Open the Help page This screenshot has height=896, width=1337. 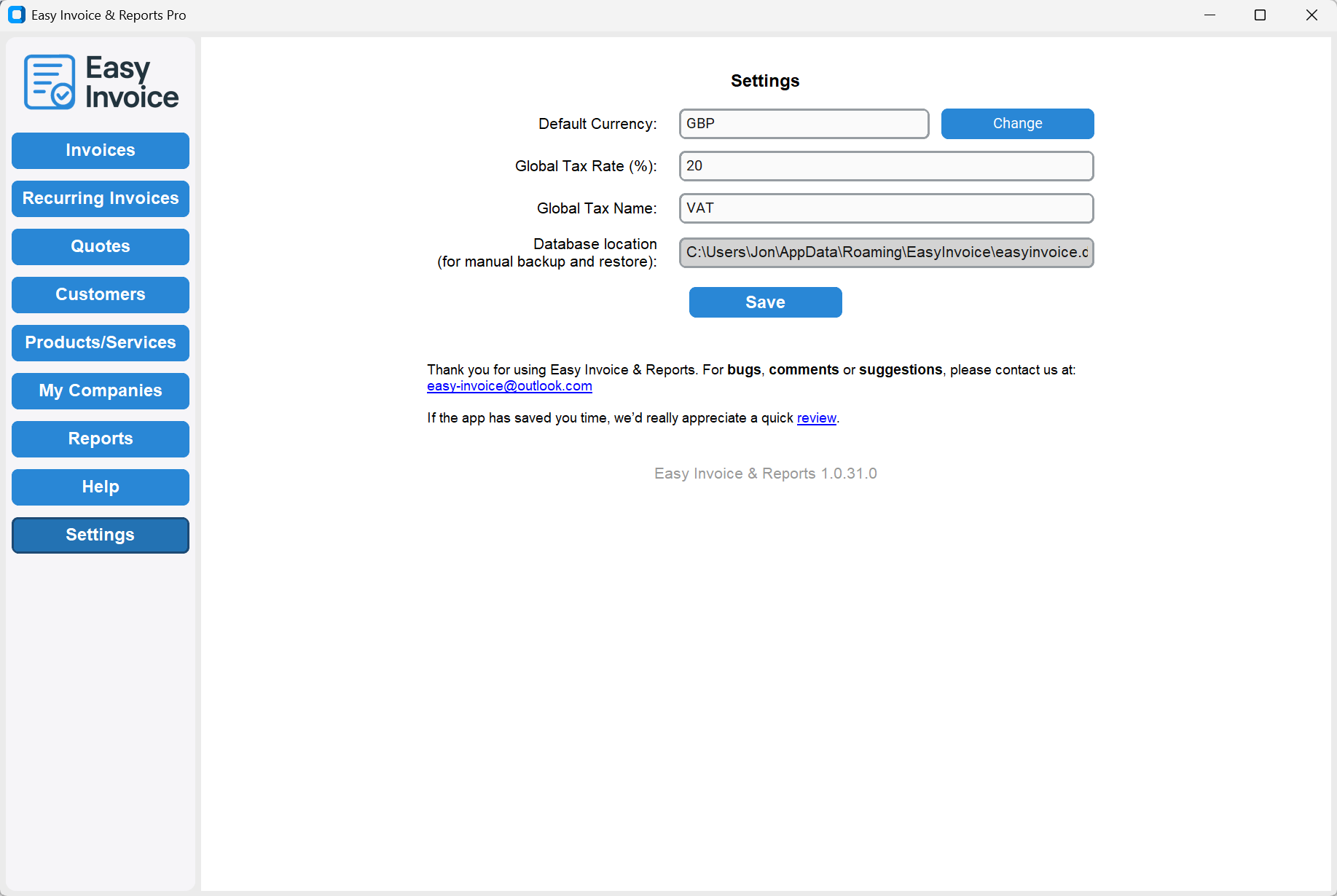[101, 487]
